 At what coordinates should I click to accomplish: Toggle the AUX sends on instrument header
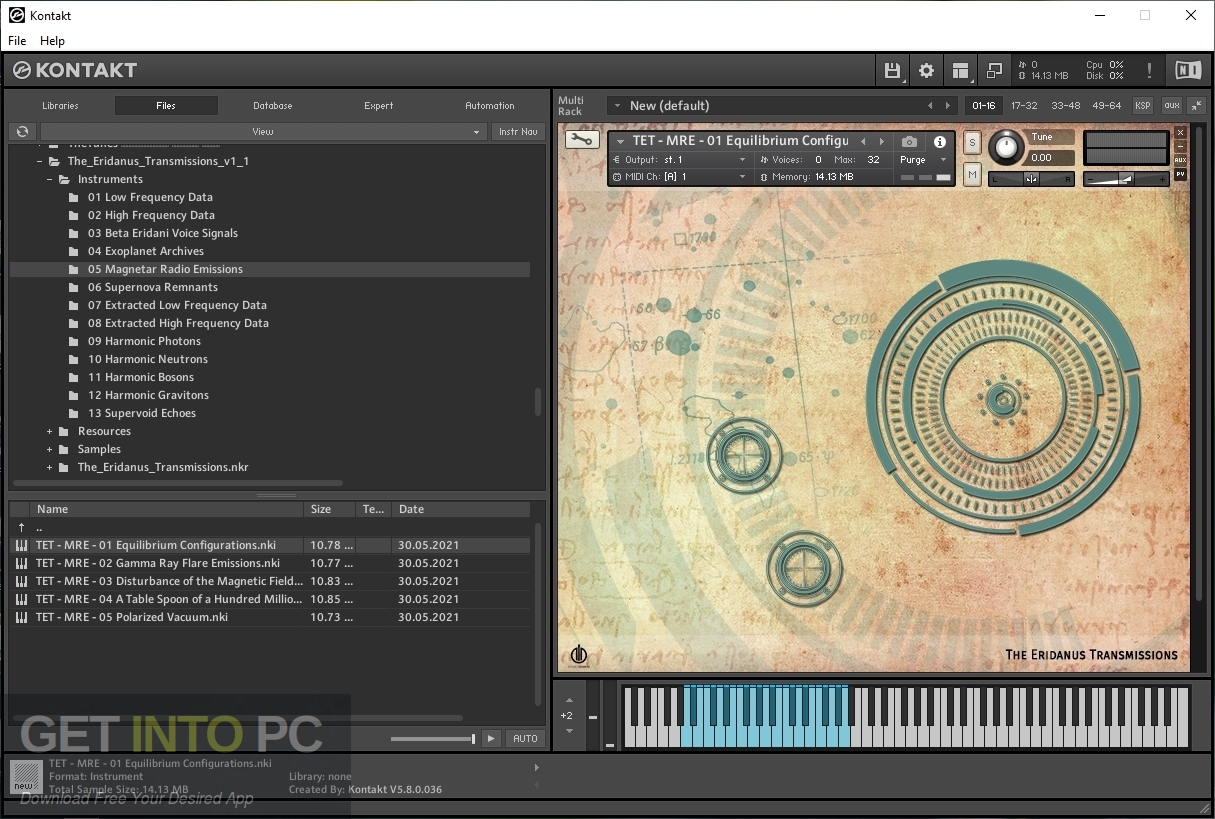pyautogui.click(x=1180, y=160)
